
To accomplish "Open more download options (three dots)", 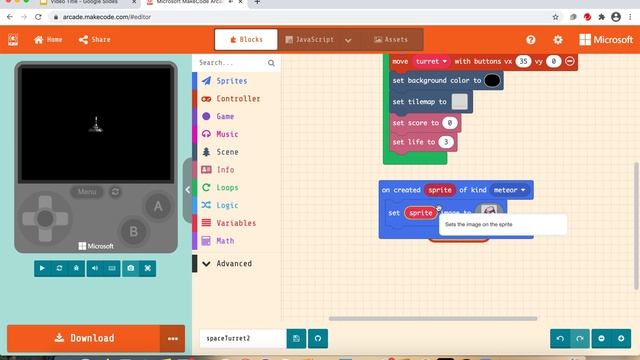I will point(173,338).
